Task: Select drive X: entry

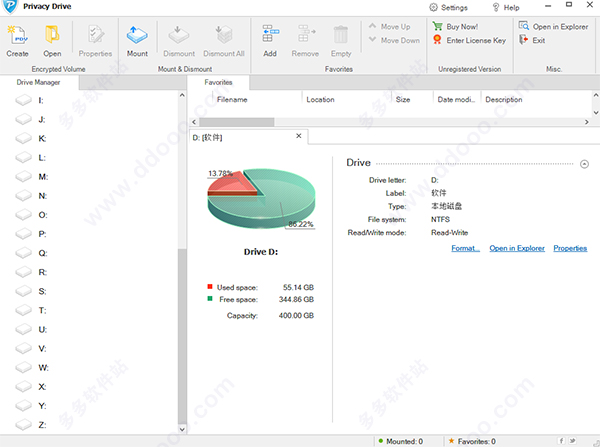Action: 31,387
